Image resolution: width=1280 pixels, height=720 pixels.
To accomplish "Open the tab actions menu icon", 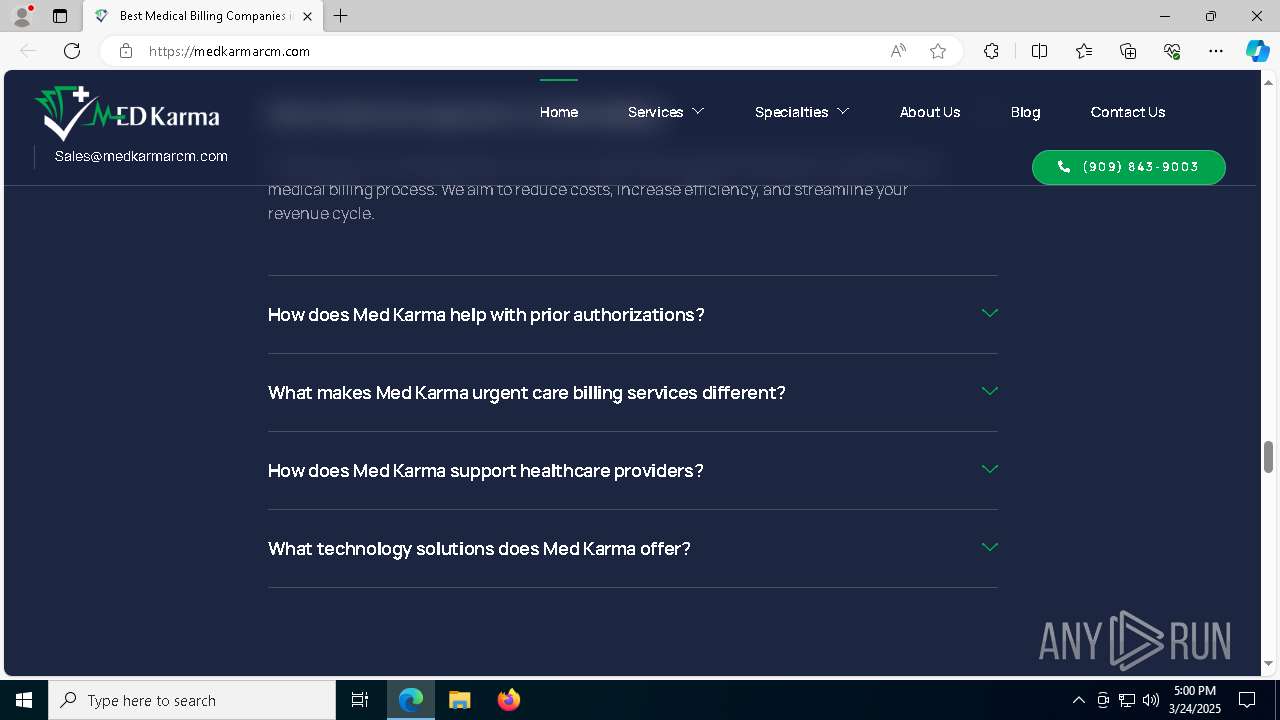I will pyautogui.click(x=60, y=16).
